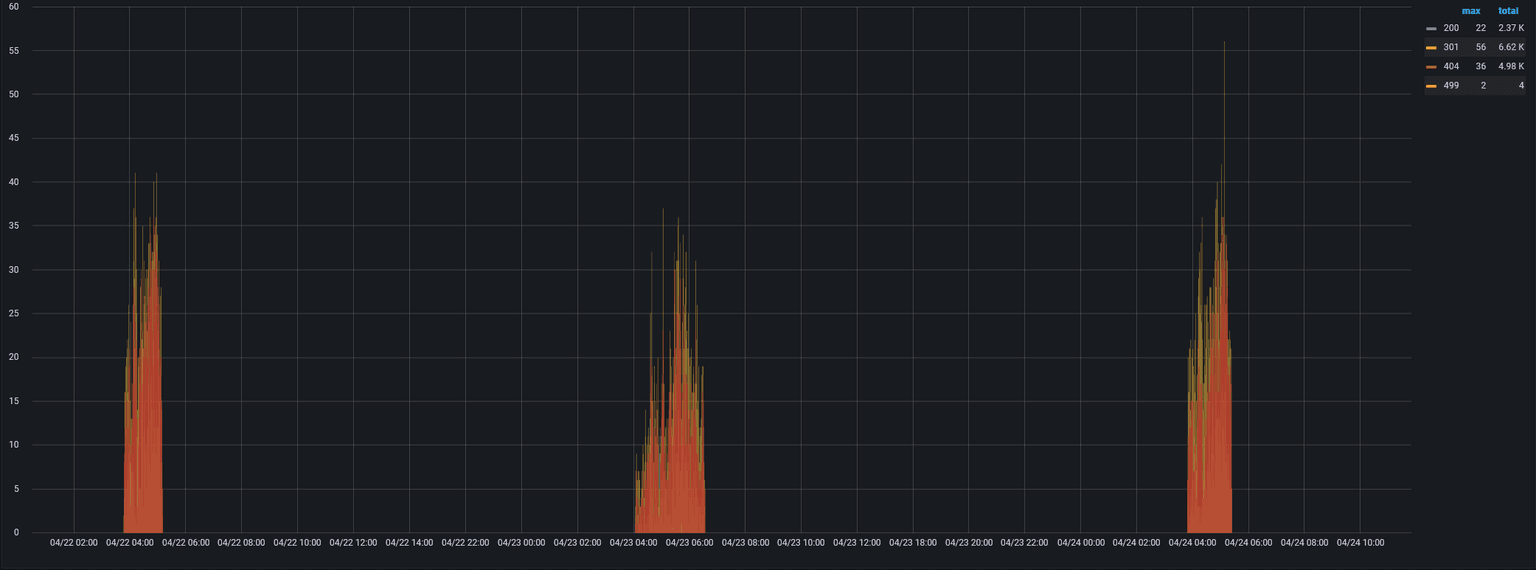Viewport: 1536px width, 570px height.
Task: Sort the legend by max column
Action: 1470,11
